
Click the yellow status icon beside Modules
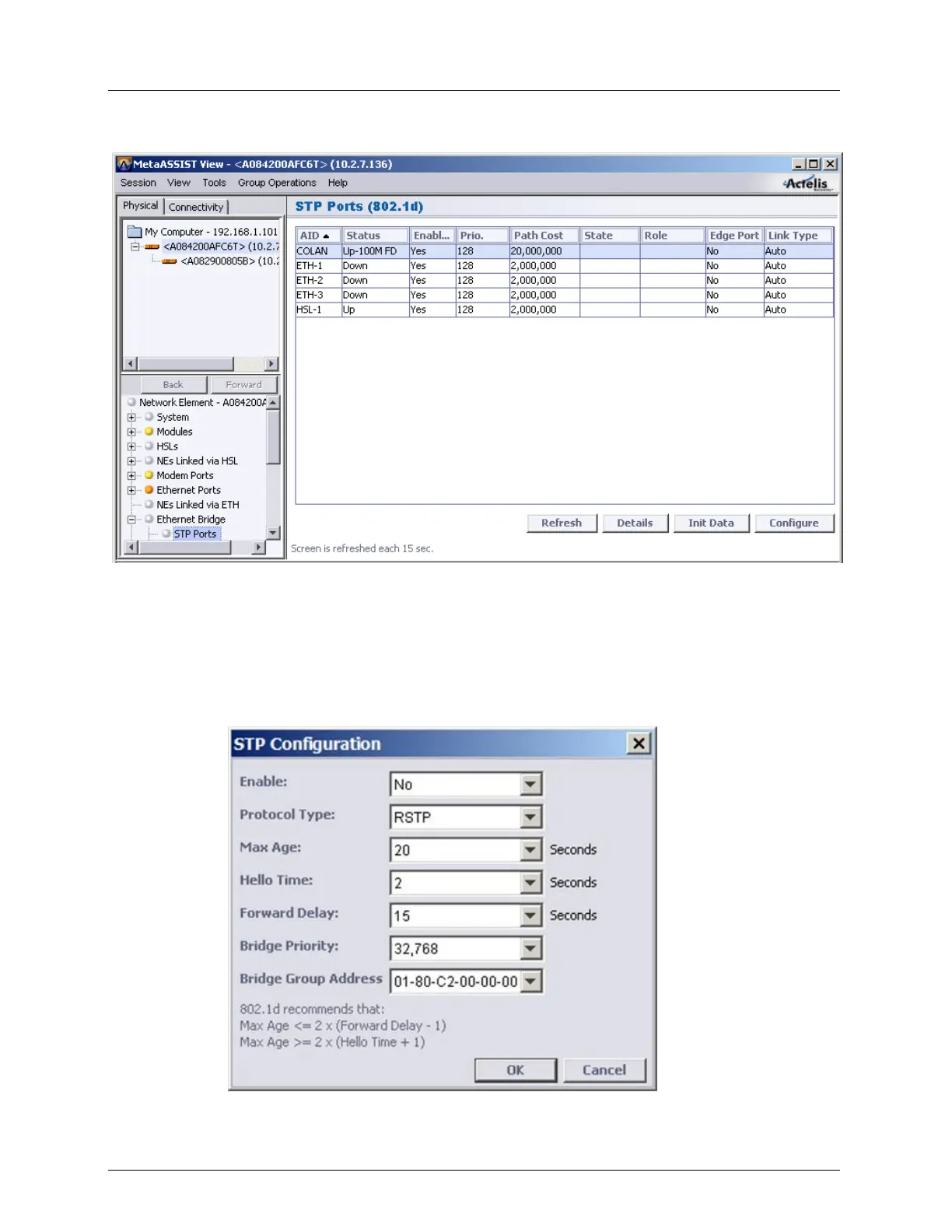point(149,432)
